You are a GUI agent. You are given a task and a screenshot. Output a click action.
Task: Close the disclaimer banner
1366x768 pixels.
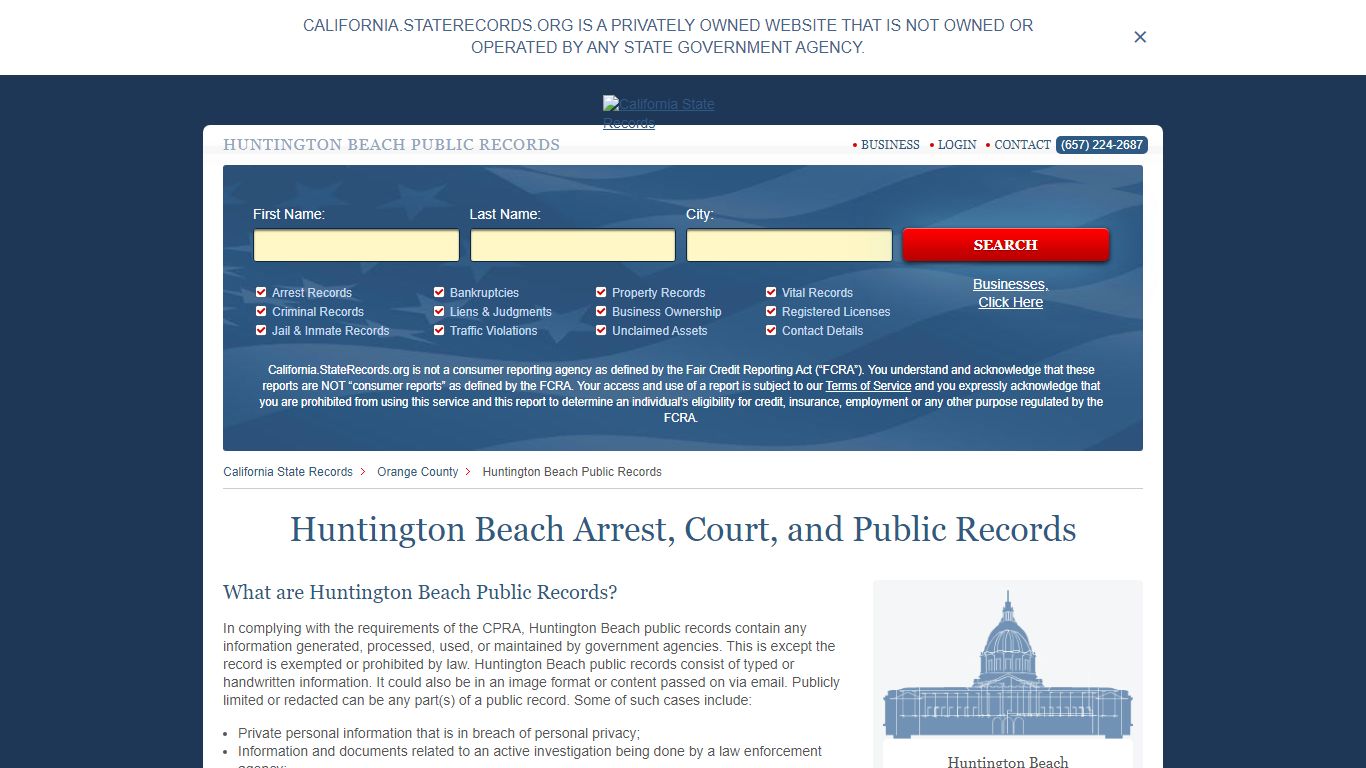[1140, 37]
